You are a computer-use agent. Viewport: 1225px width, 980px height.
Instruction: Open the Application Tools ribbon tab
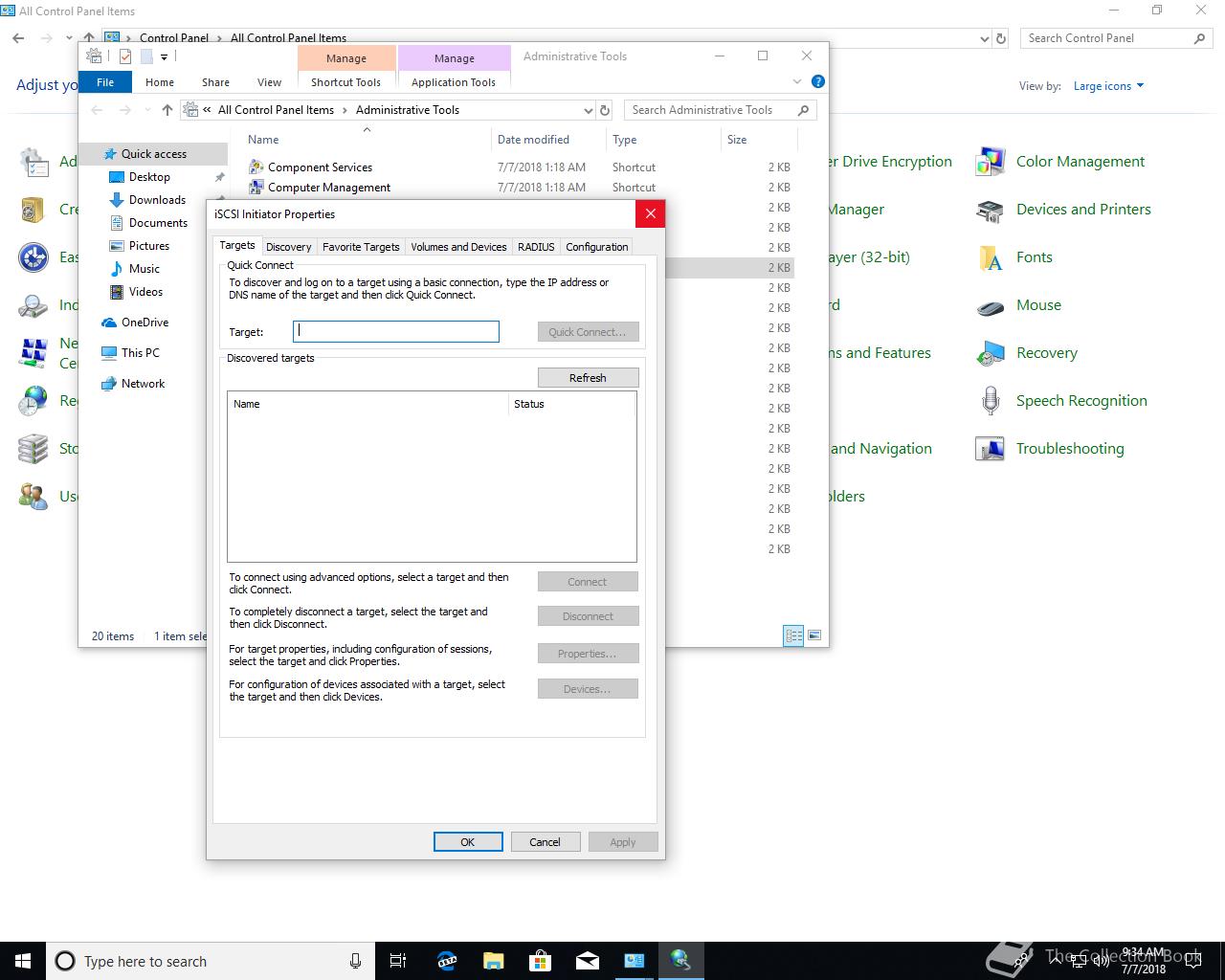click(x=454, y=82)
